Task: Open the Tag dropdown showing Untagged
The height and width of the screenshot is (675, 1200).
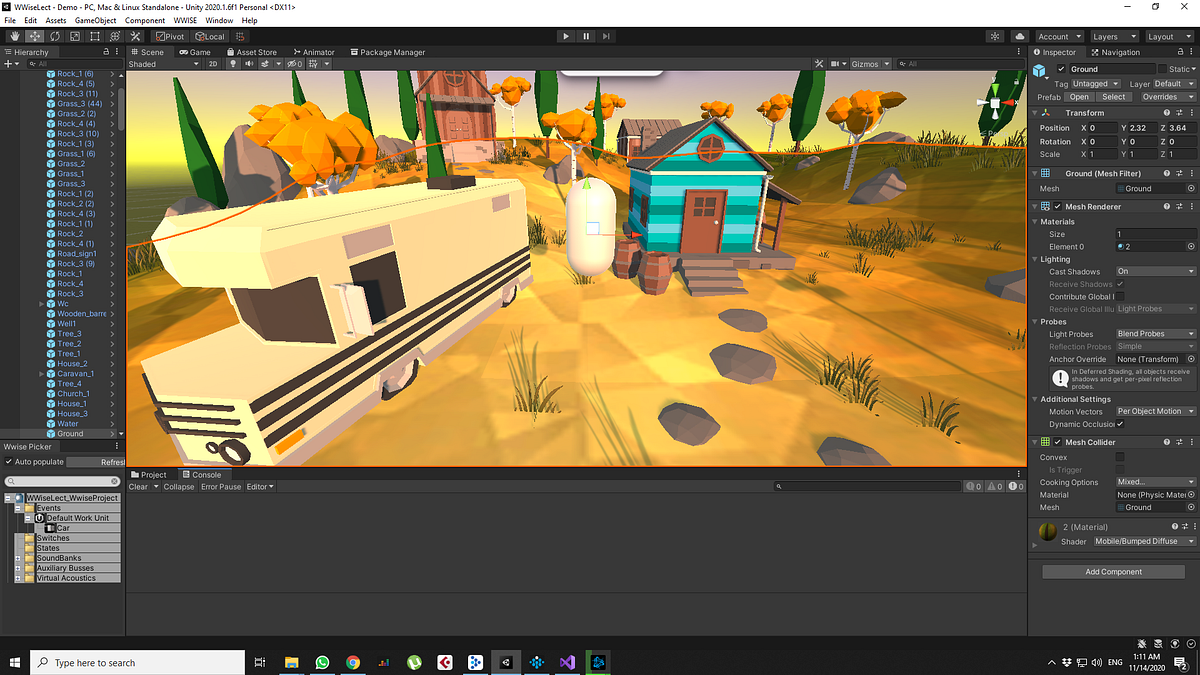Action: 1095,83
